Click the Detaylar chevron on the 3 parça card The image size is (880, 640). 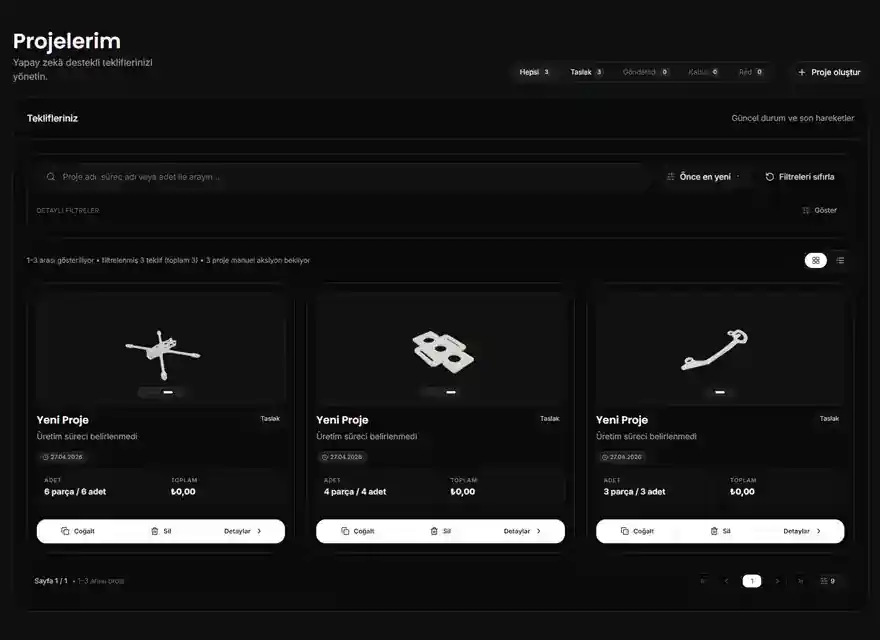pyautogui.click(x=818, y=531)
